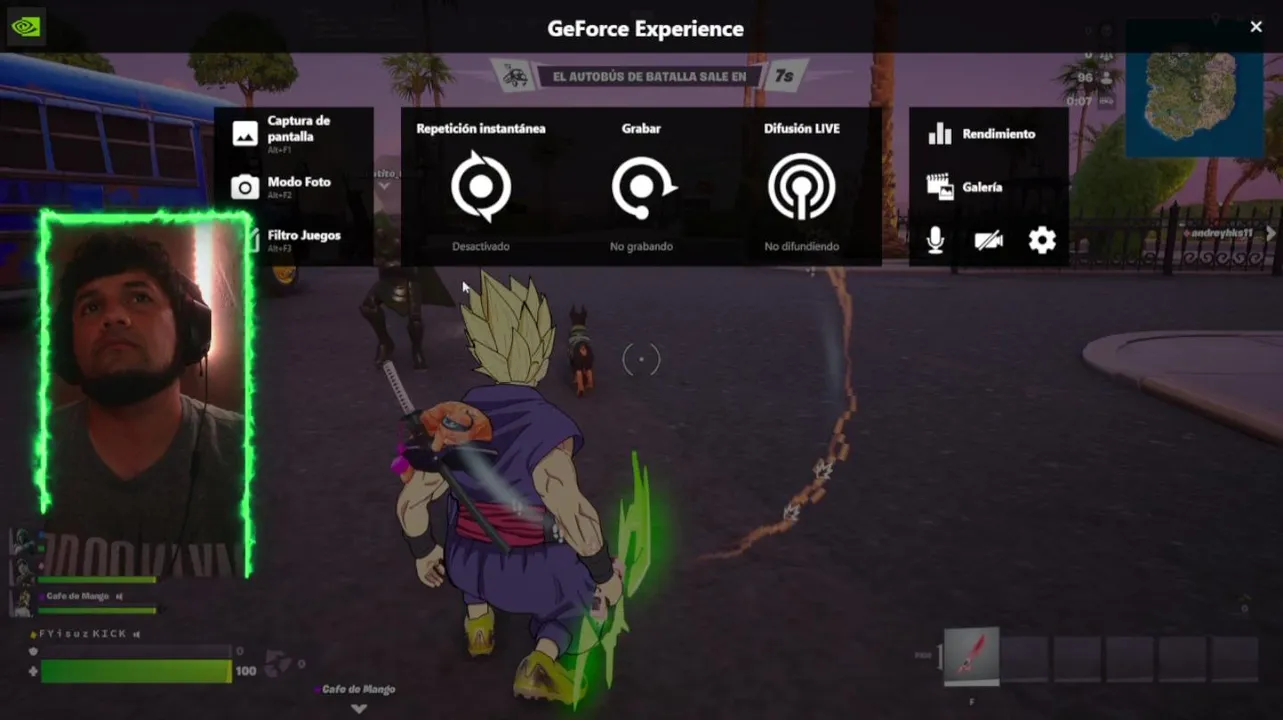Click the 7s countdown timer
This screenshot has width=1283, height=720.
coord(784,76)
